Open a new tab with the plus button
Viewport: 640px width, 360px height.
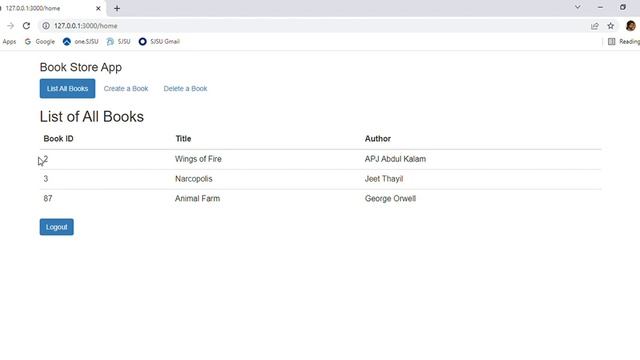(x=117, y=8)
